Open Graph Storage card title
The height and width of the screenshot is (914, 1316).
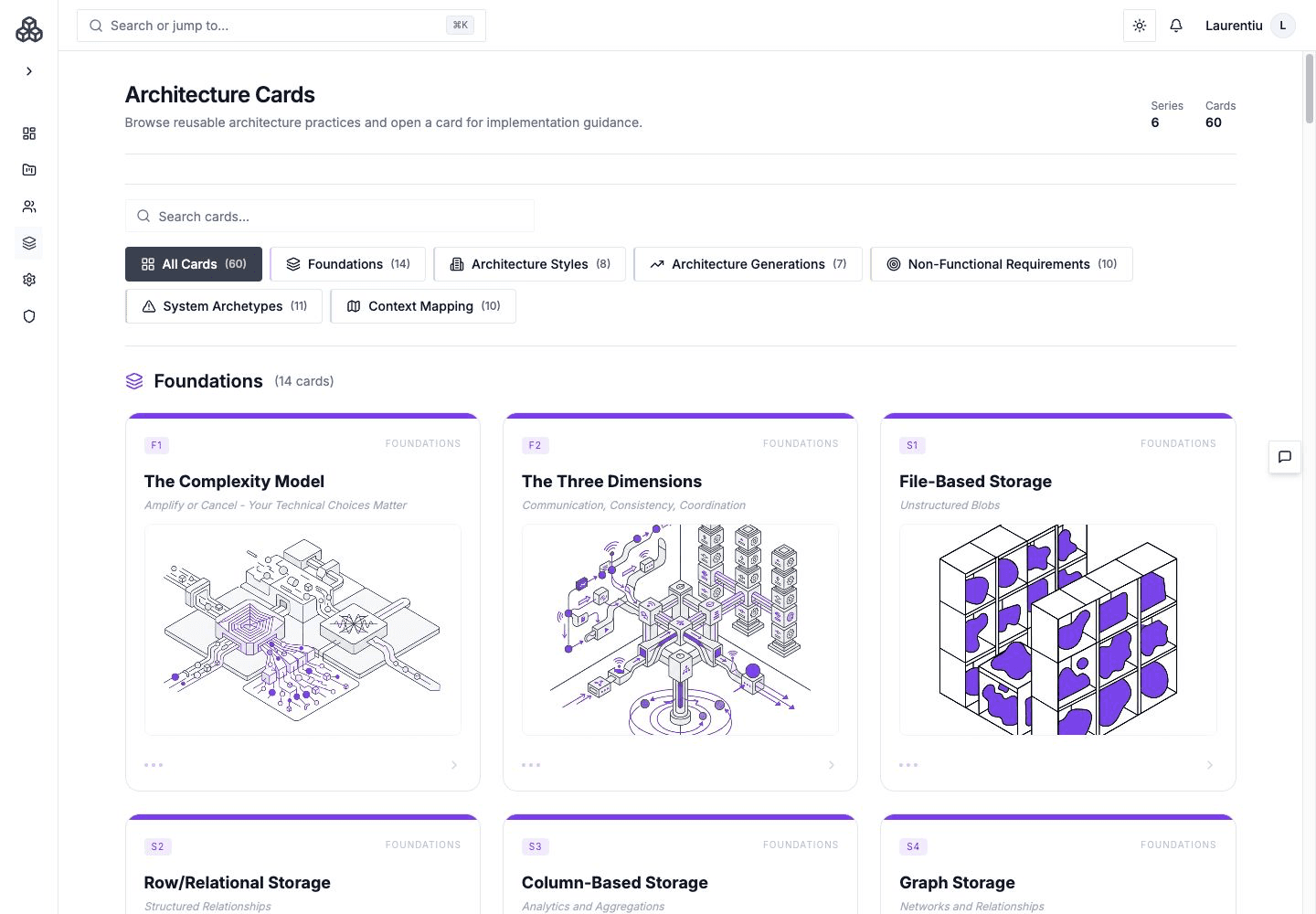(x=957, y=883)
